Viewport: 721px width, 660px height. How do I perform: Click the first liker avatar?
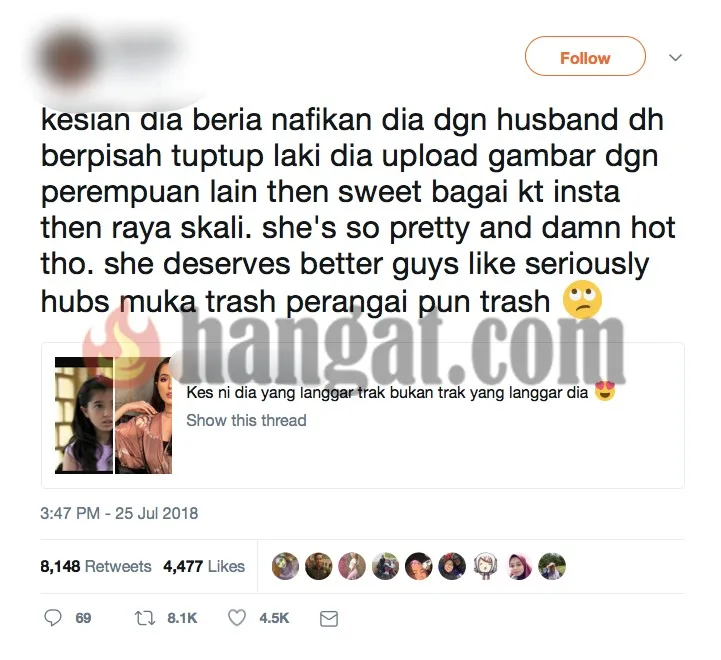[285, 566]
